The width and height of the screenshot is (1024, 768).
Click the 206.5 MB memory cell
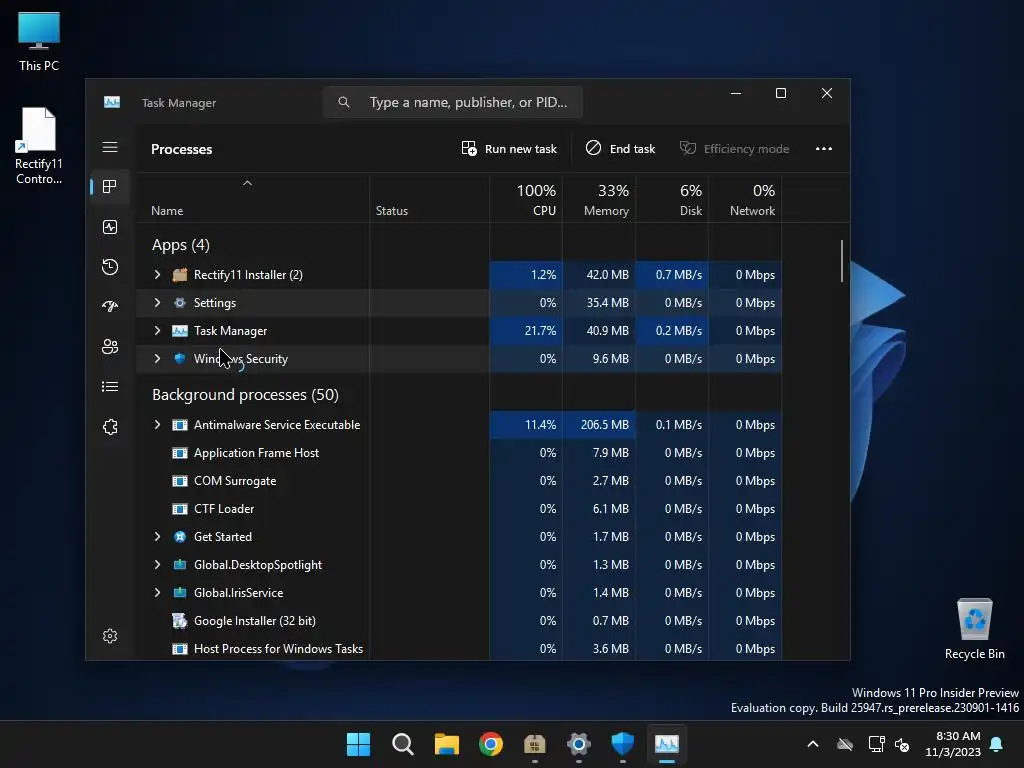pos(599,424)
